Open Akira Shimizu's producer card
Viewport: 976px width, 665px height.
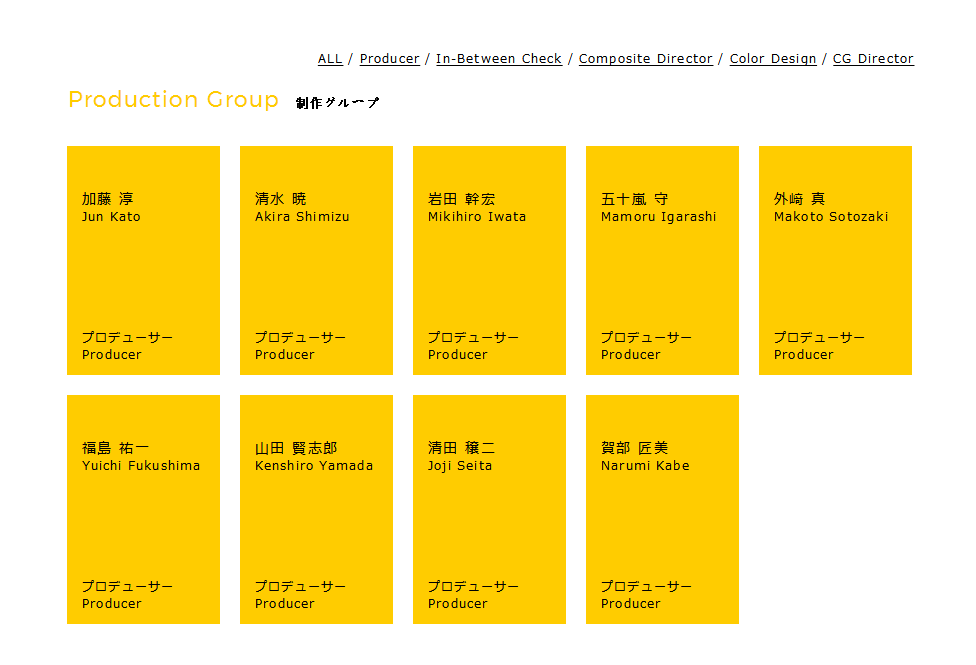(316, 260)
